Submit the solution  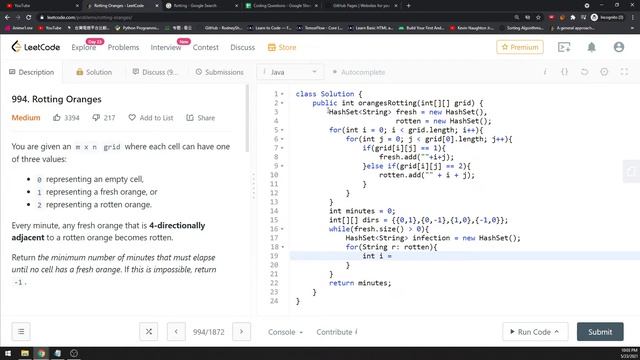(600, 331)
